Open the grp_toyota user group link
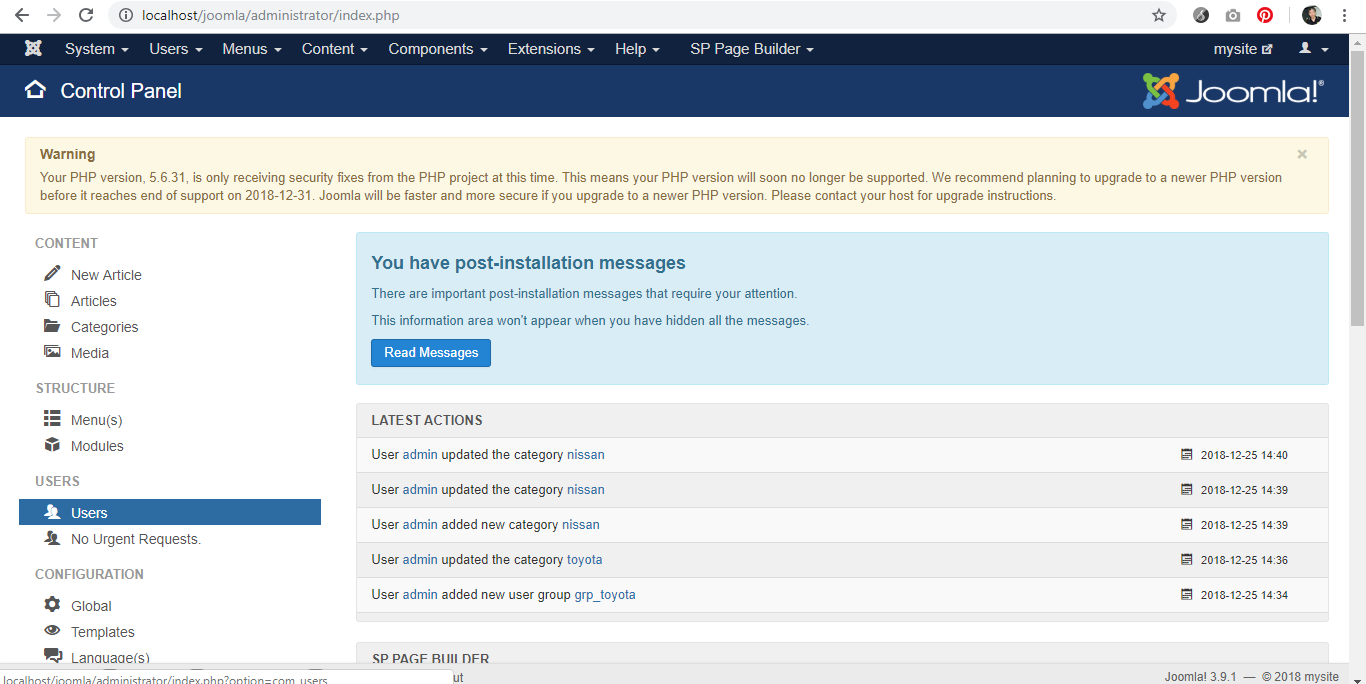1366x684 pixels. 604,594
